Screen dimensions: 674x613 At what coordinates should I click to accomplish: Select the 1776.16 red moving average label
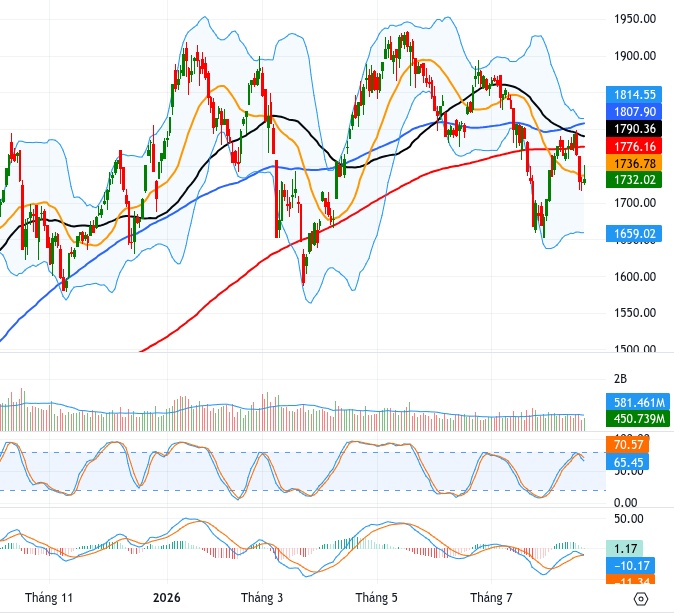coord(634,146)
